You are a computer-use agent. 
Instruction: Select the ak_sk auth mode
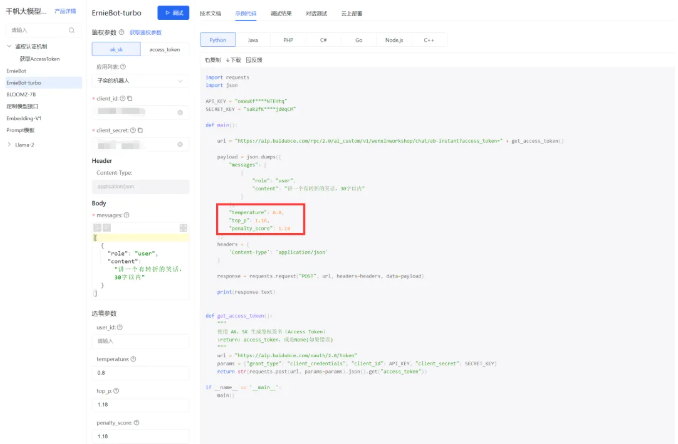tap(116, 49)
